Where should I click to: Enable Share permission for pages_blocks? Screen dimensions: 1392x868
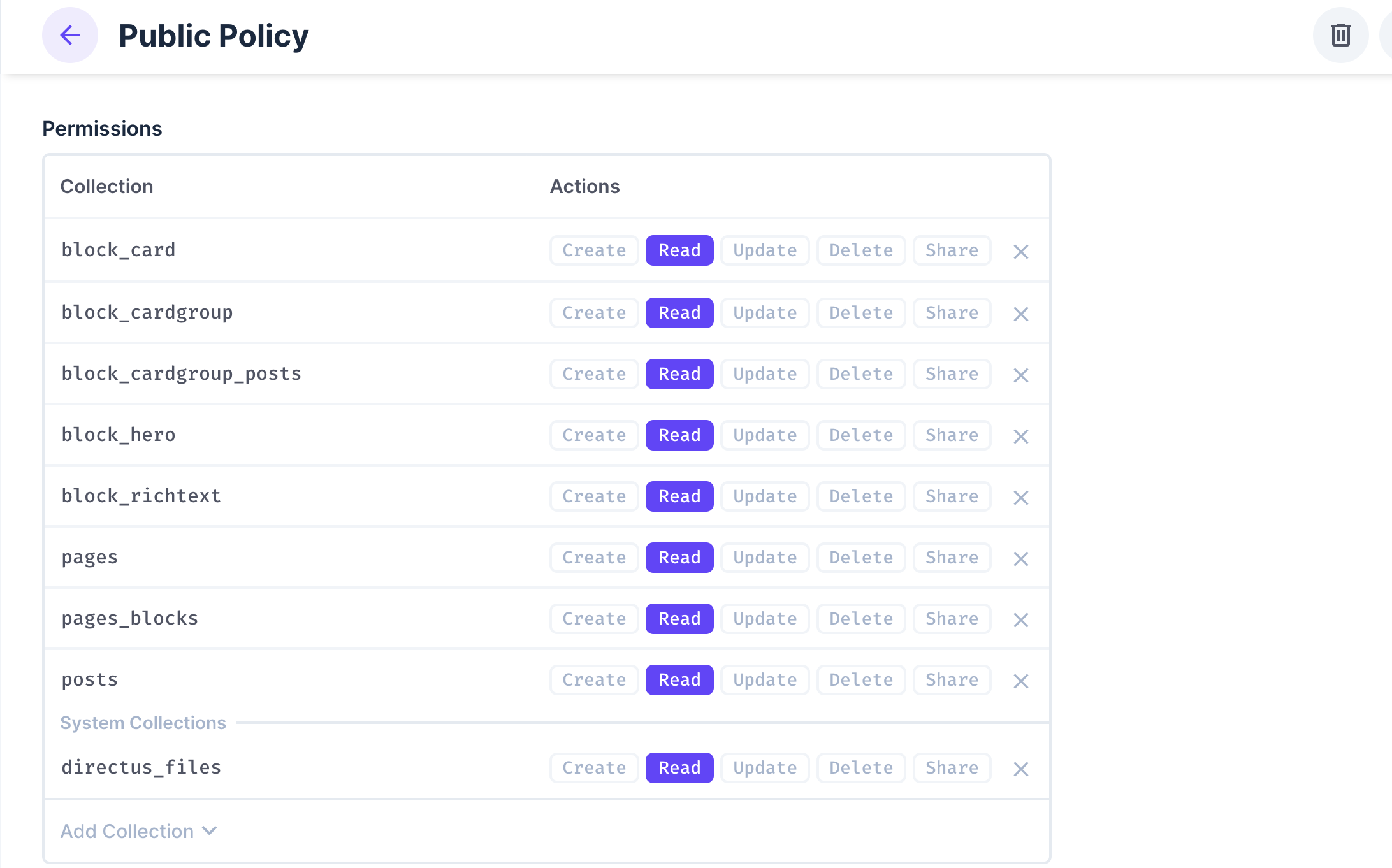tap(951, 619)
